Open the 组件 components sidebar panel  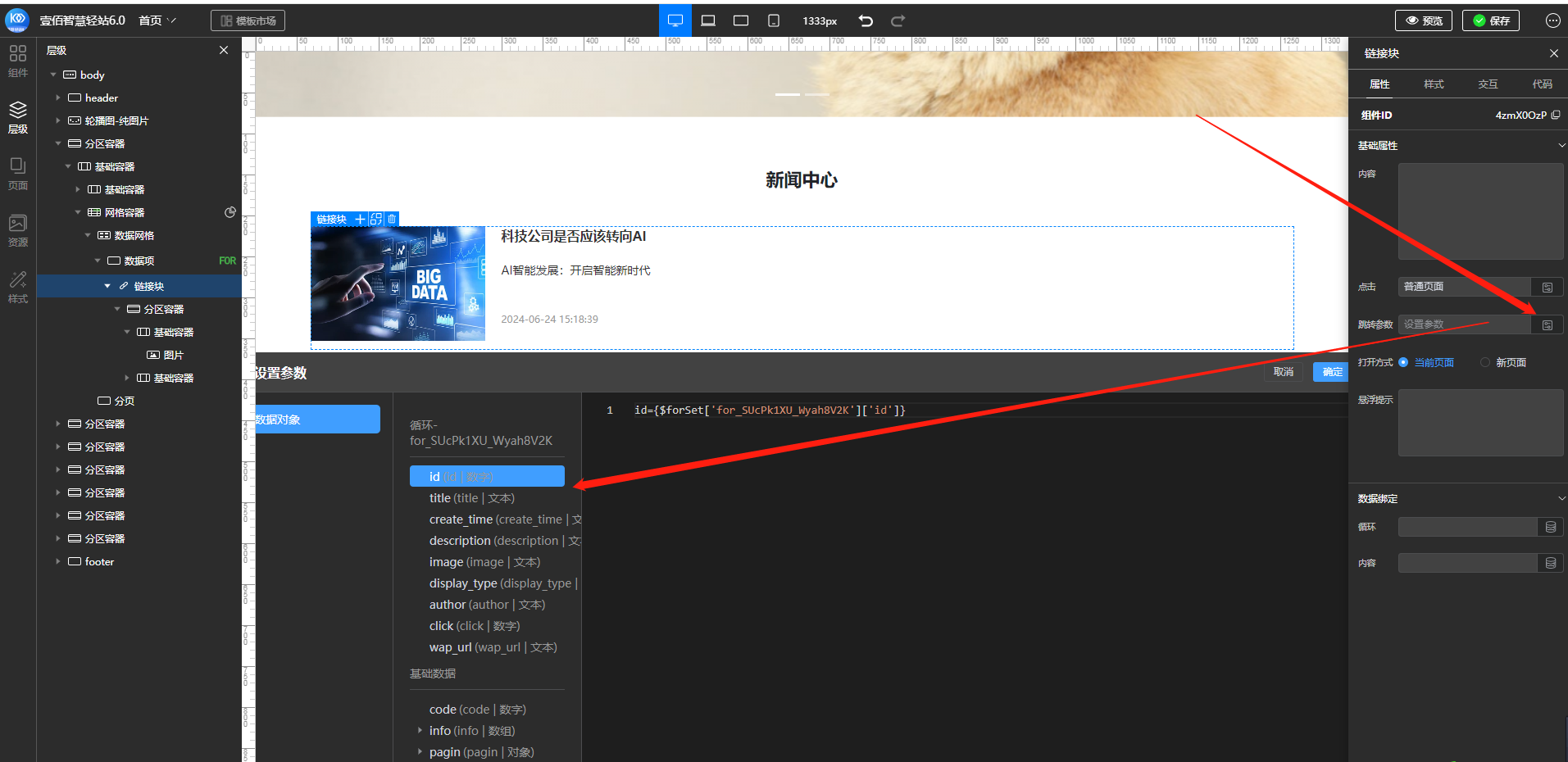click(x=18, y=61)
